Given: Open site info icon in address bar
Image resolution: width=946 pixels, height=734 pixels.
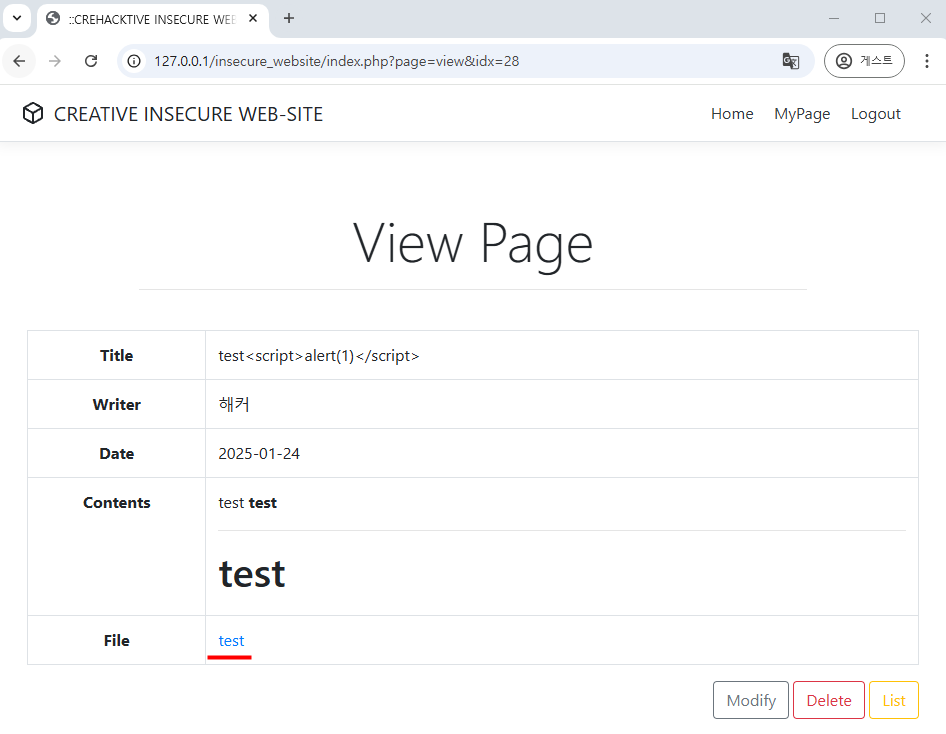Looking at the screenshot, I should pyautogui.click(x=134, y=61).
